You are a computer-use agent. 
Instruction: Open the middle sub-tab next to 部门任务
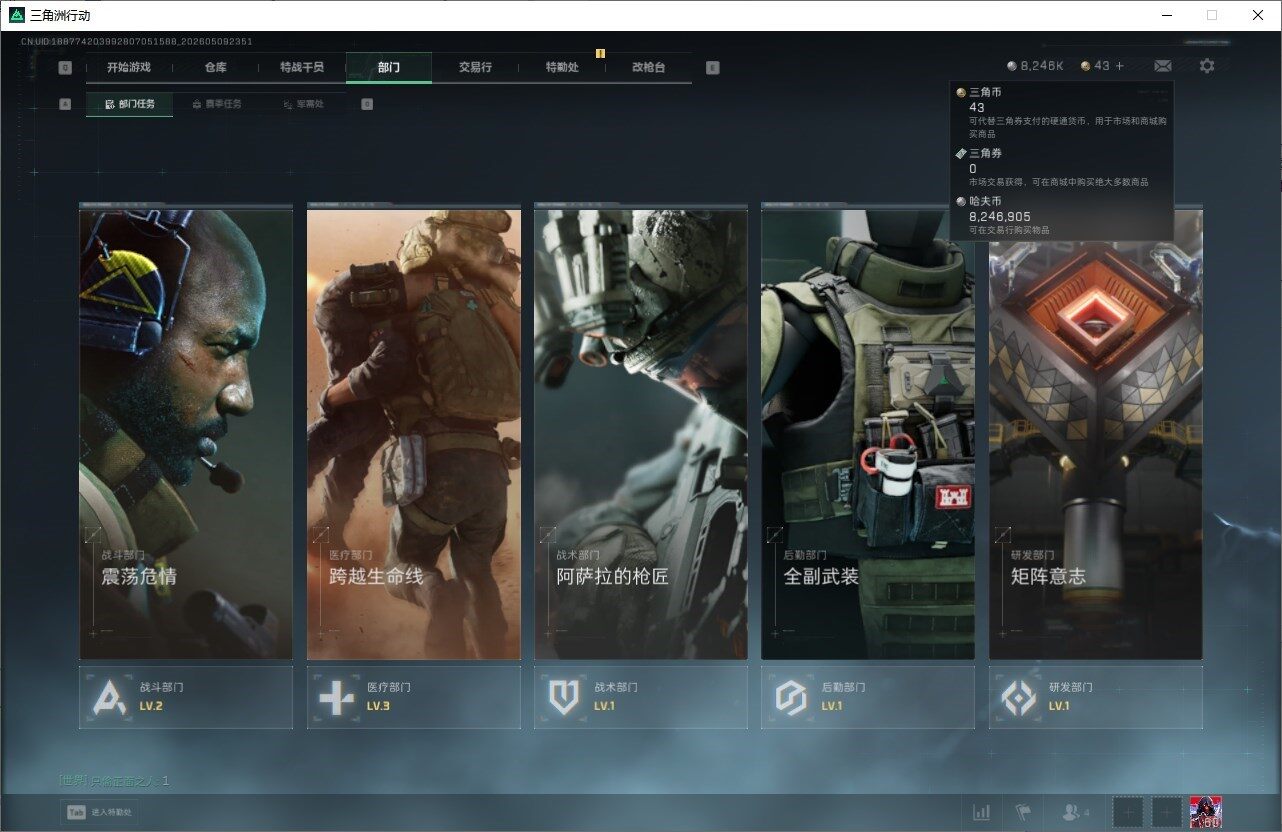pos(216,104)
